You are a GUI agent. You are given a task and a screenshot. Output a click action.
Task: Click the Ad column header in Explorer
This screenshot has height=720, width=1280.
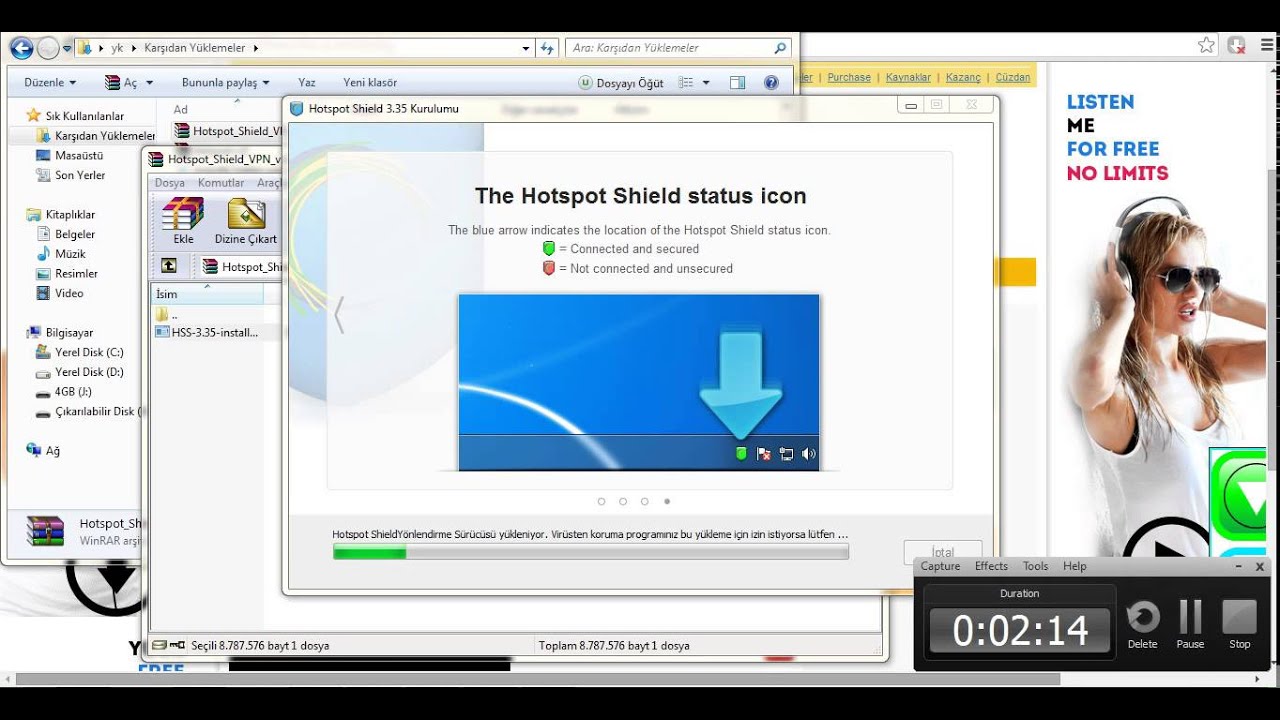(x=181, y=110)
